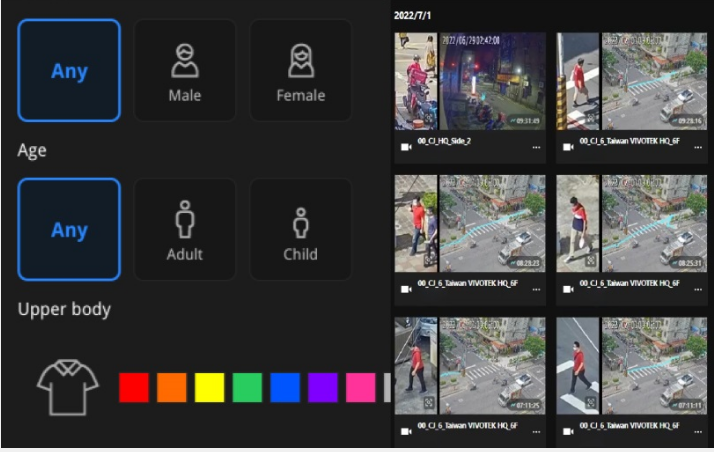
Task: Pick the blue upper body color
Action: tap(285, 388)
